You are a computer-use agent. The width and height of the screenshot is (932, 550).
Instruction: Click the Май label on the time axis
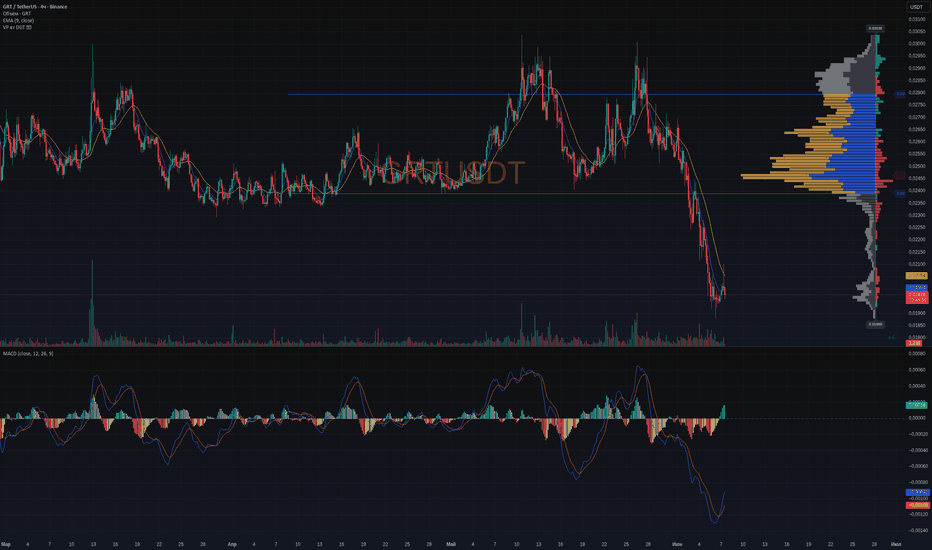451,544
